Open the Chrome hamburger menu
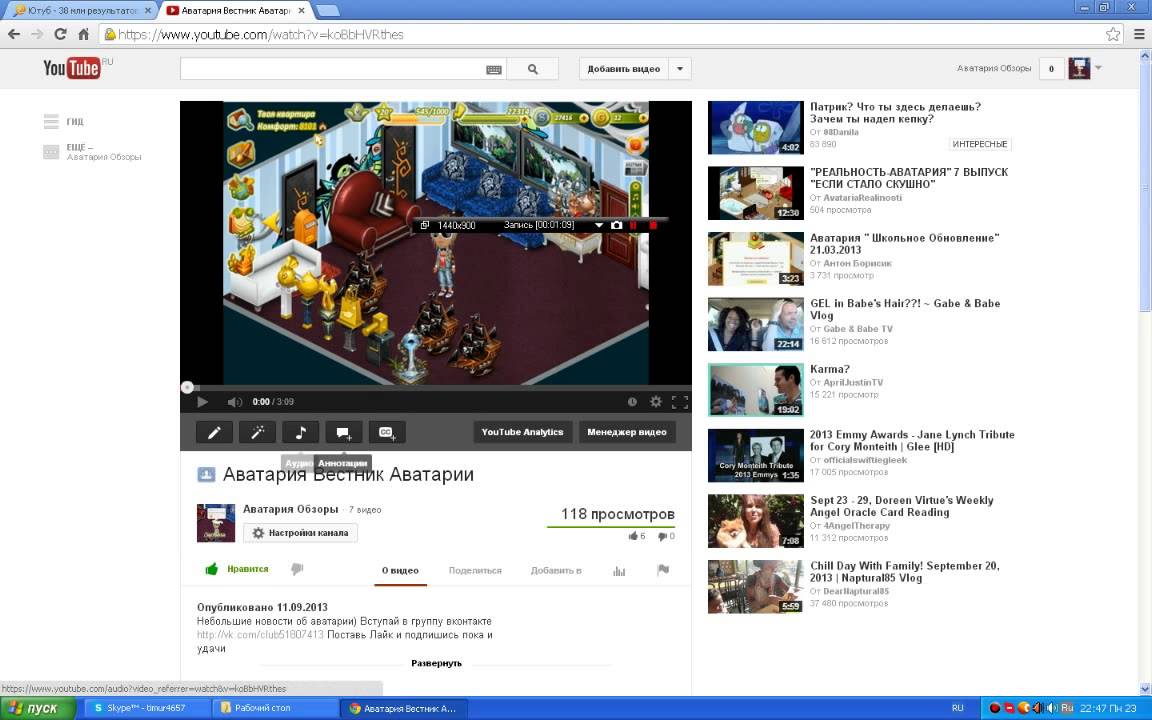The width and height of the screenshot is (1152, 720). pos(1139,35)
